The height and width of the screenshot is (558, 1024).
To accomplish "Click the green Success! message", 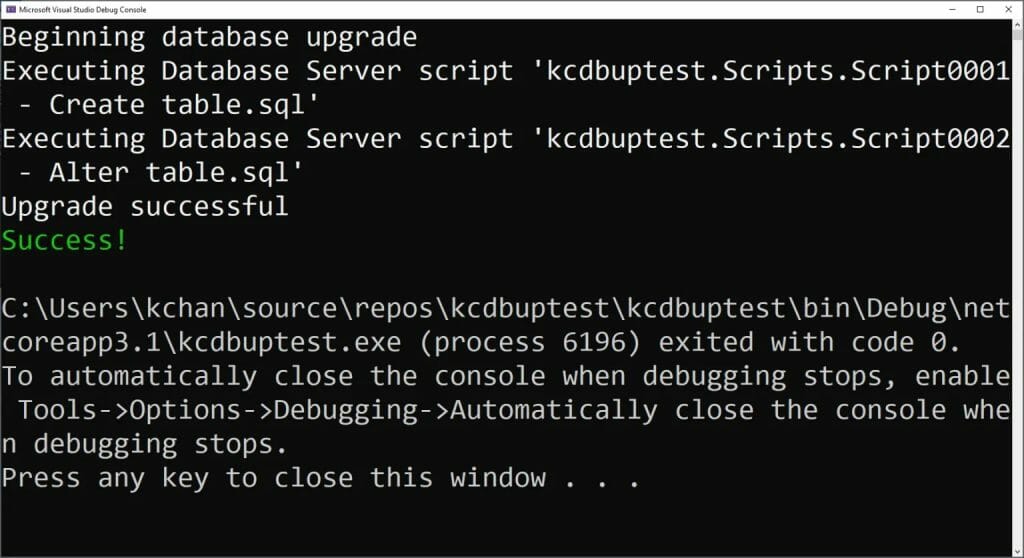I will pos(64,240).
